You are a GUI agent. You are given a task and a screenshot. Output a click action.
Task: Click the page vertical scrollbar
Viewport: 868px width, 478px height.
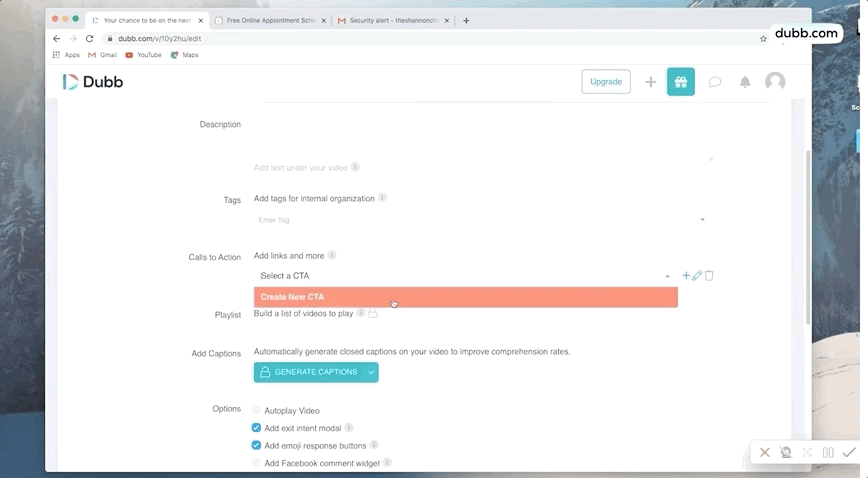click(808, 237)
